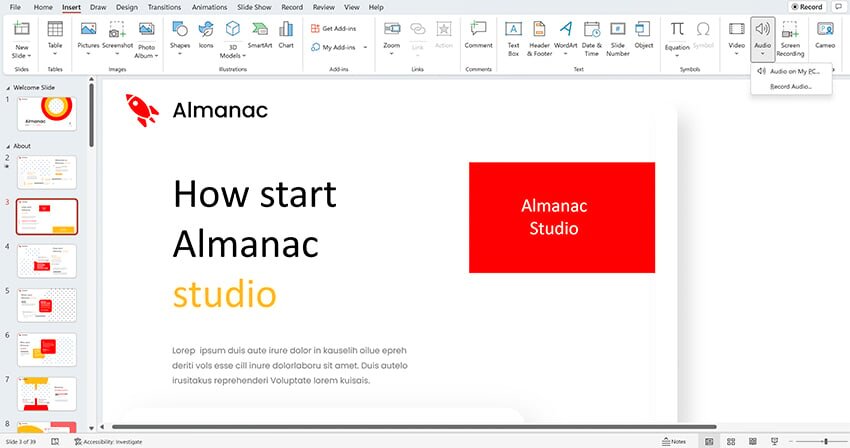Insert a SmartArt graphic
This screenshot has width=850, height=448.
pos(260,34)
